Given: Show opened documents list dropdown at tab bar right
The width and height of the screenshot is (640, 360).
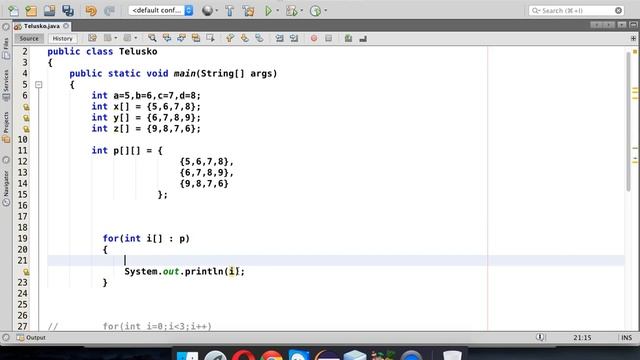Looking at the screenshot, I should tap(621, 25).
